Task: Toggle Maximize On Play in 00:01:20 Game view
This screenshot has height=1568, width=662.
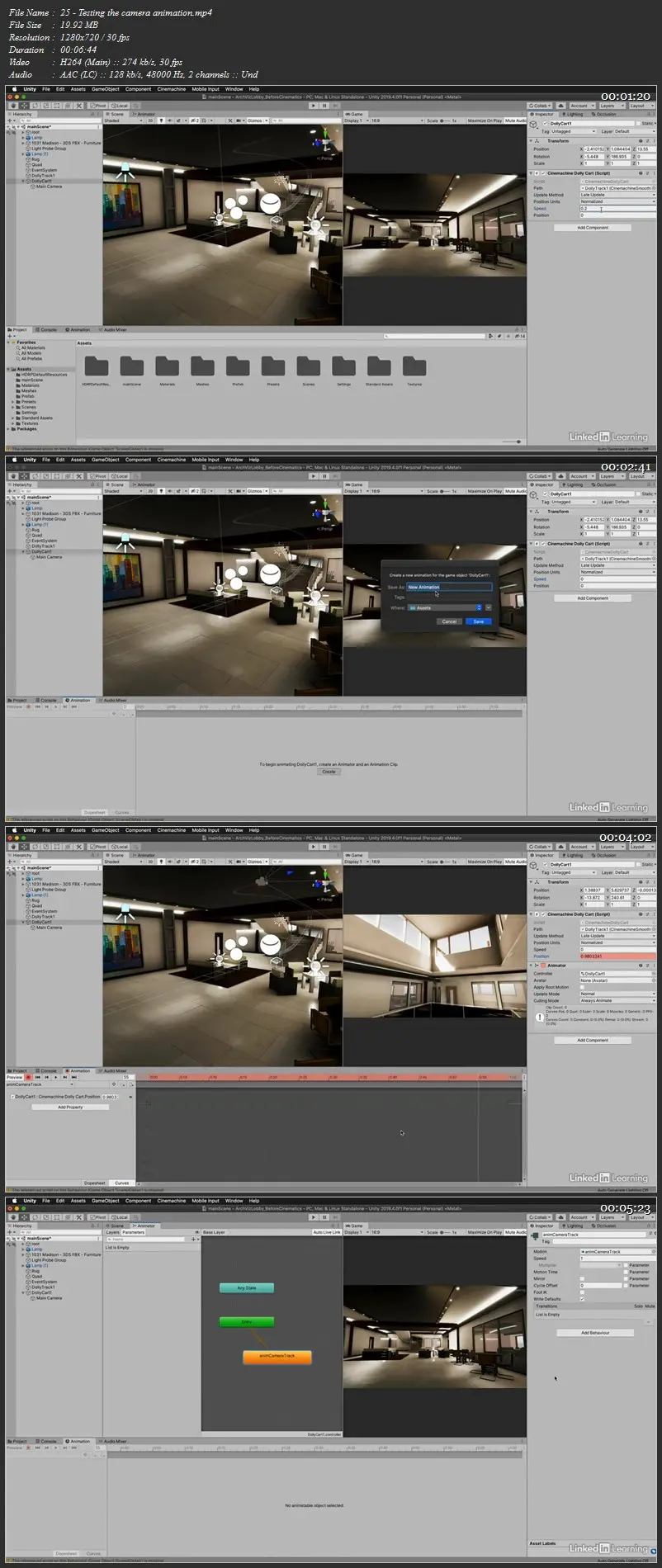Action: (x=485, y=120)
